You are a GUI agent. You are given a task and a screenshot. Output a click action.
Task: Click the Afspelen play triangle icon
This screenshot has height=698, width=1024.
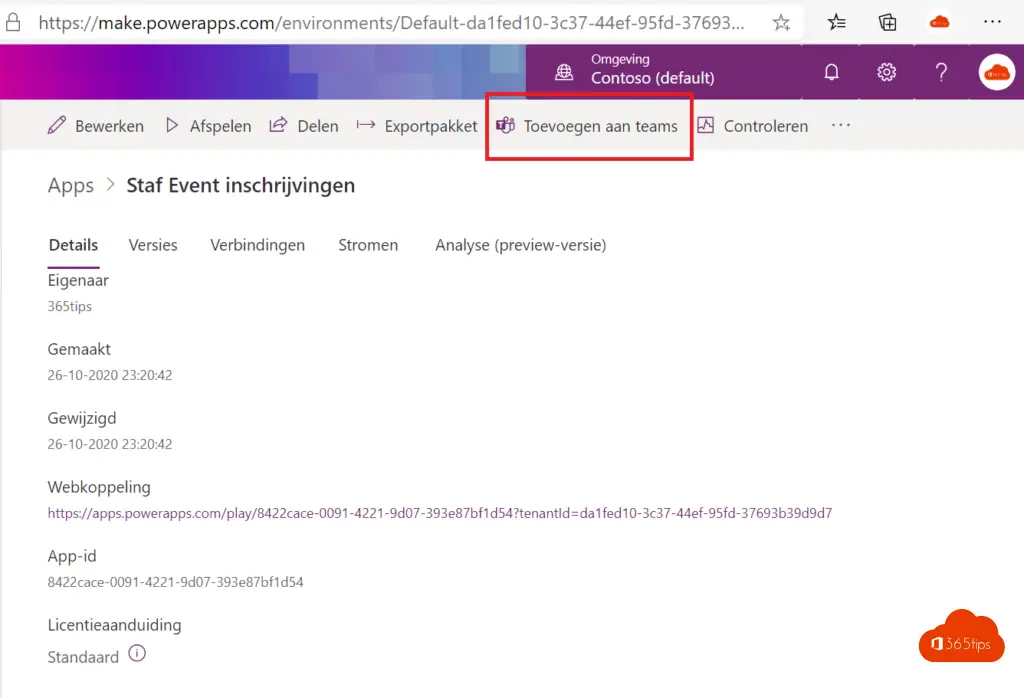coord(172,125)
